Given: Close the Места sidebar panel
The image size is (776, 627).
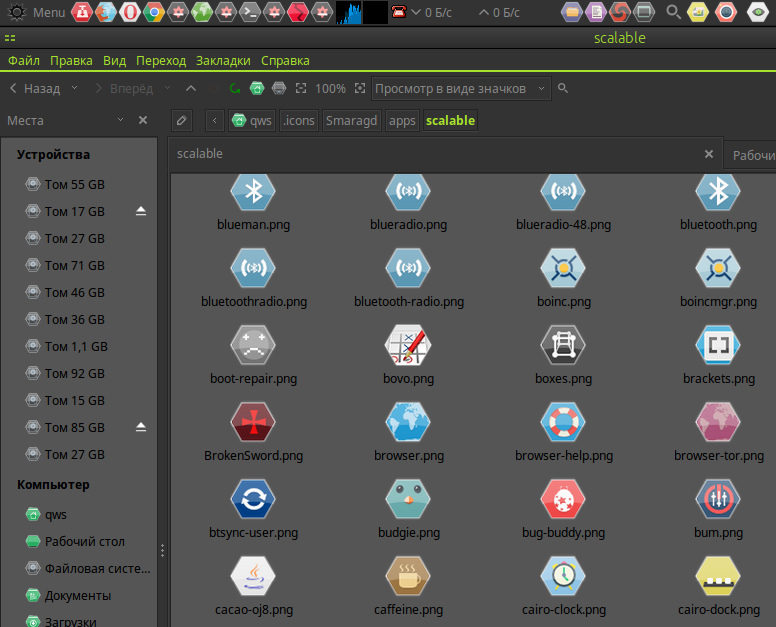Looking at the screenshot, I should coord(143,120).
